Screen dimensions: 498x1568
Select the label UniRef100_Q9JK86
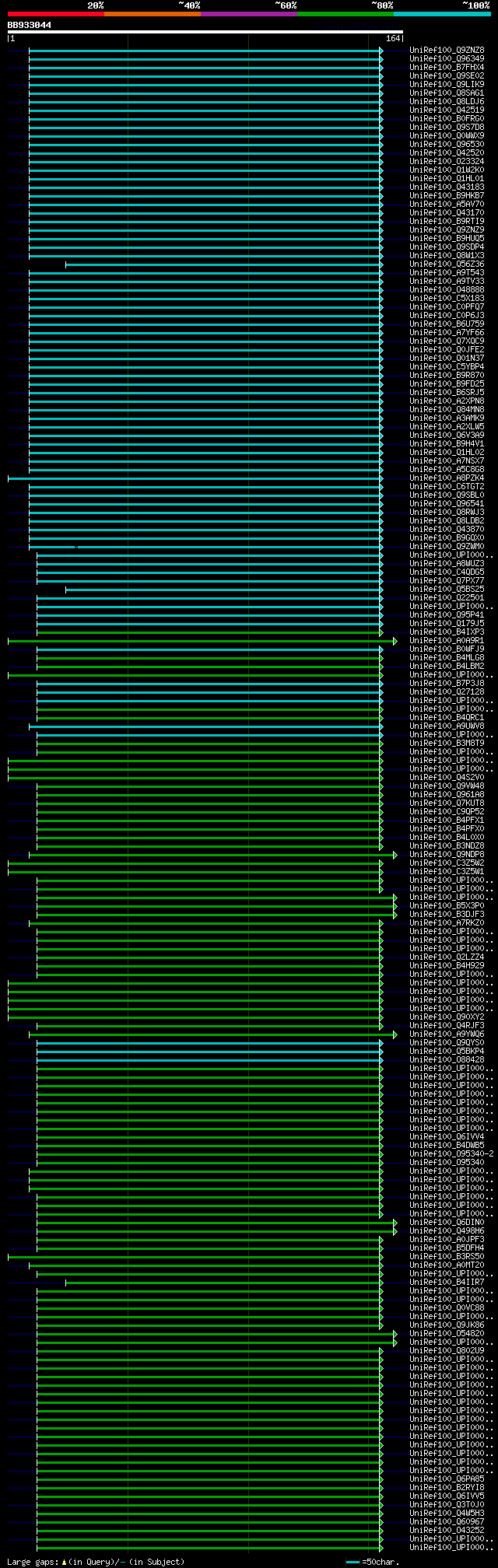click(x=447, y=1325)
